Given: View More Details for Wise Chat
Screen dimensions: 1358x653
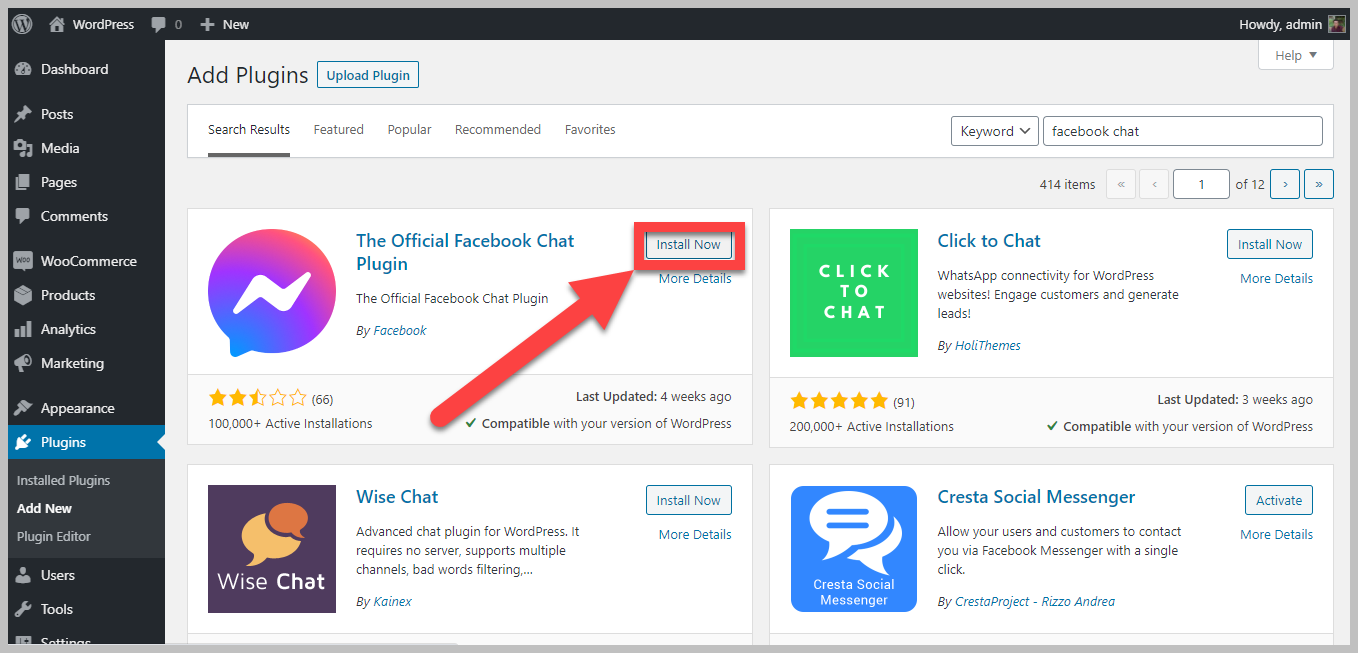Looking at the screenshot, I should point(695,535).
